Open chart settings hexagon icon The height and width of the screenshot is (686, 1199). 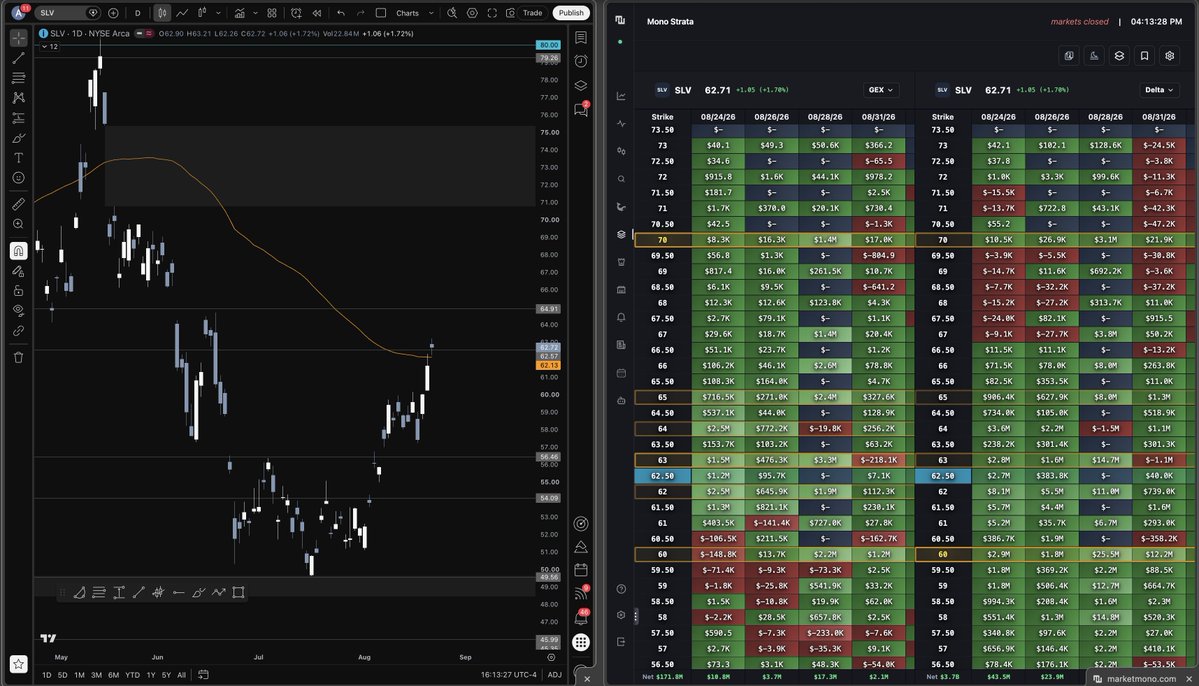tap(472, 13)
